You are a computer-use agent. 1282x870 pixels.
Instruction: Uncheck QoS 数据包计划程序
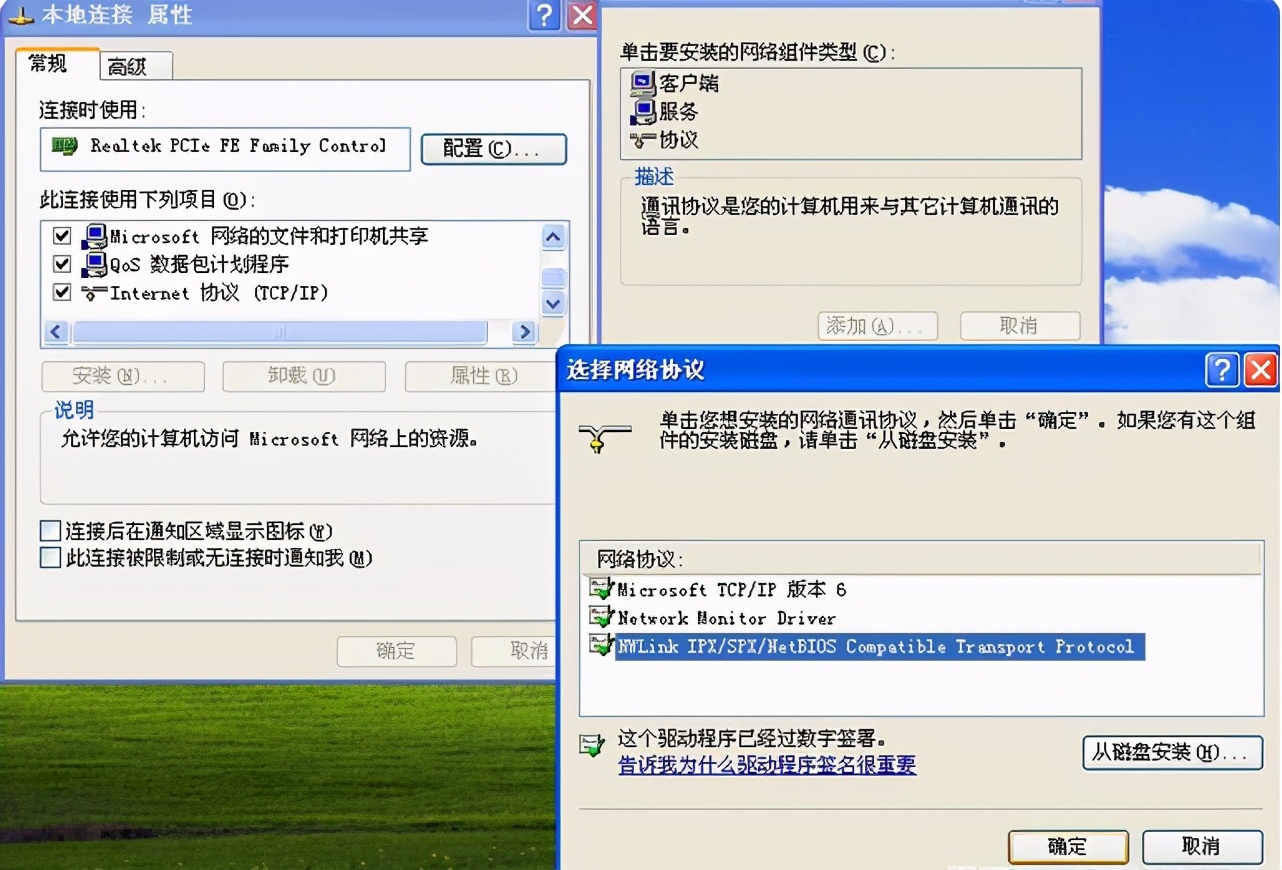pyautogui.click(x=61, y=264)
